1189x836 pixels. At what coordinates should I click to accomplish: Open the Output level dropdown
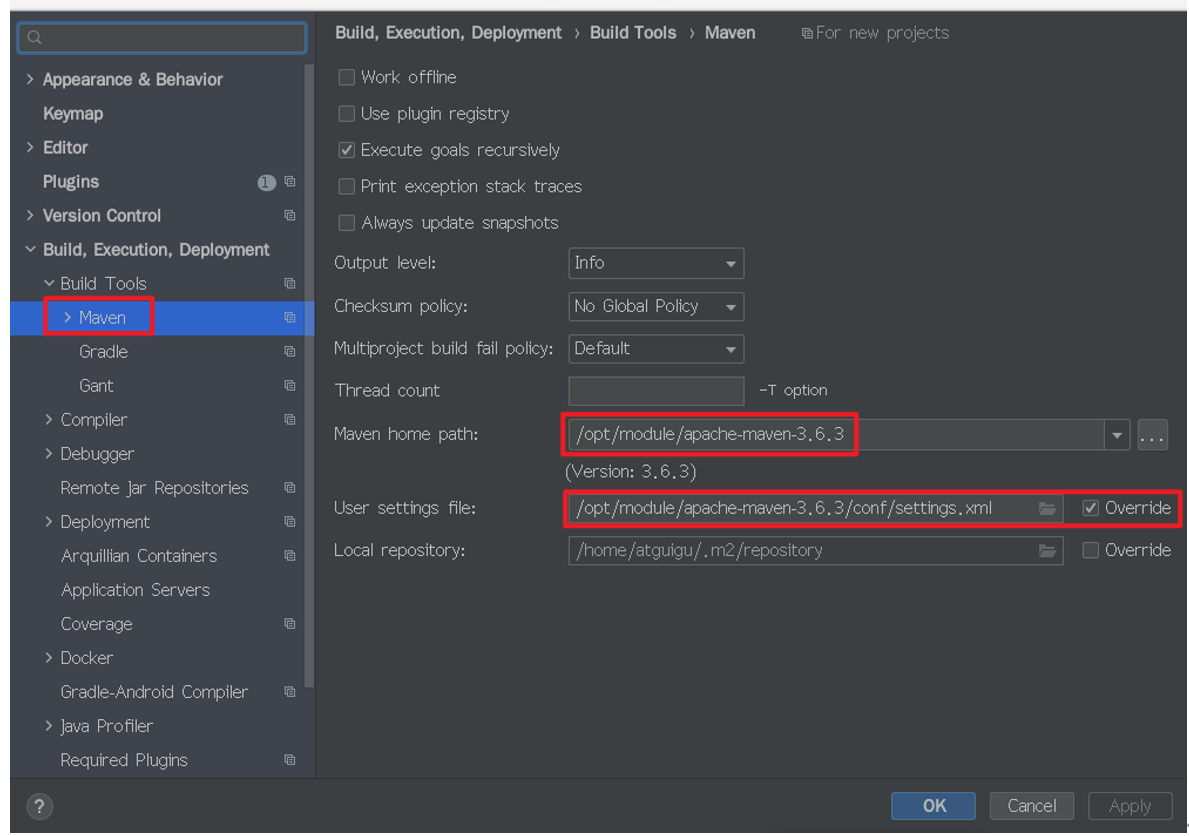click(656, 263)
